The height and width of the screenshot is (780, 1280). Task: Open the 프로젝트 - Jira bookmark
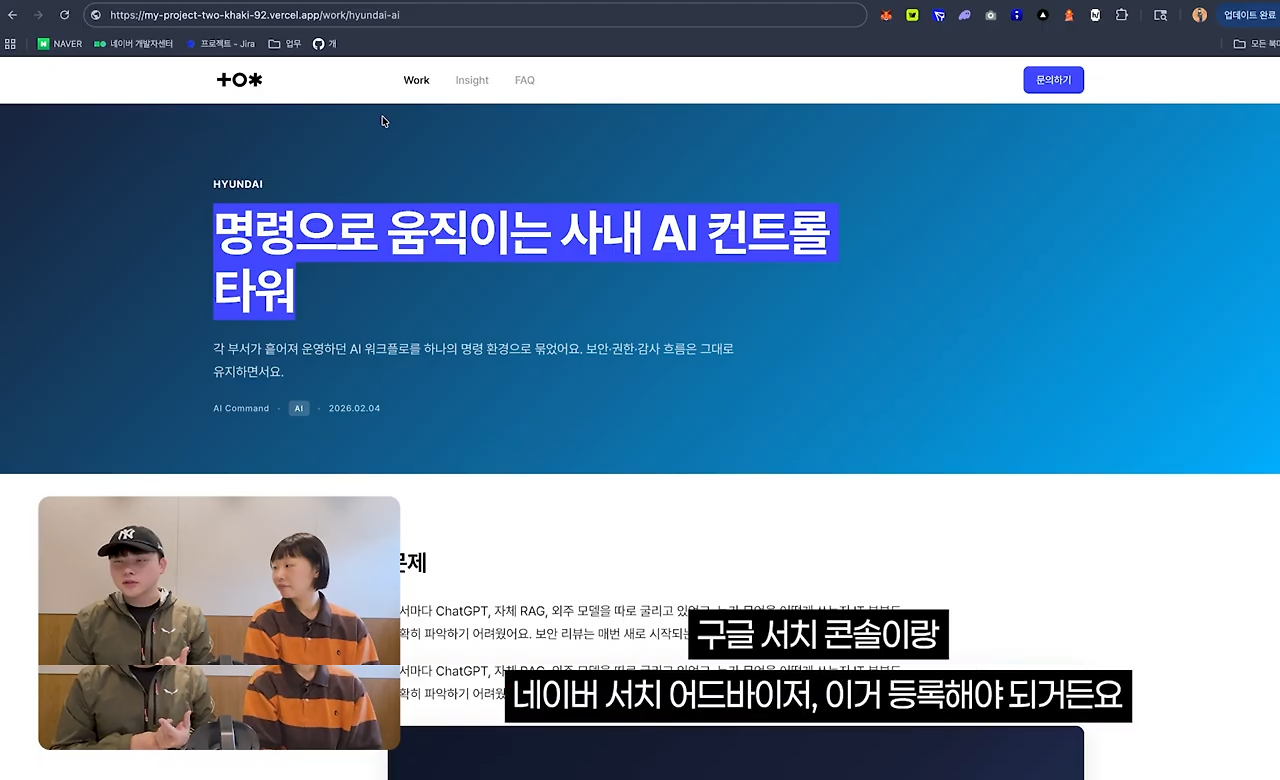click(220, 44)
